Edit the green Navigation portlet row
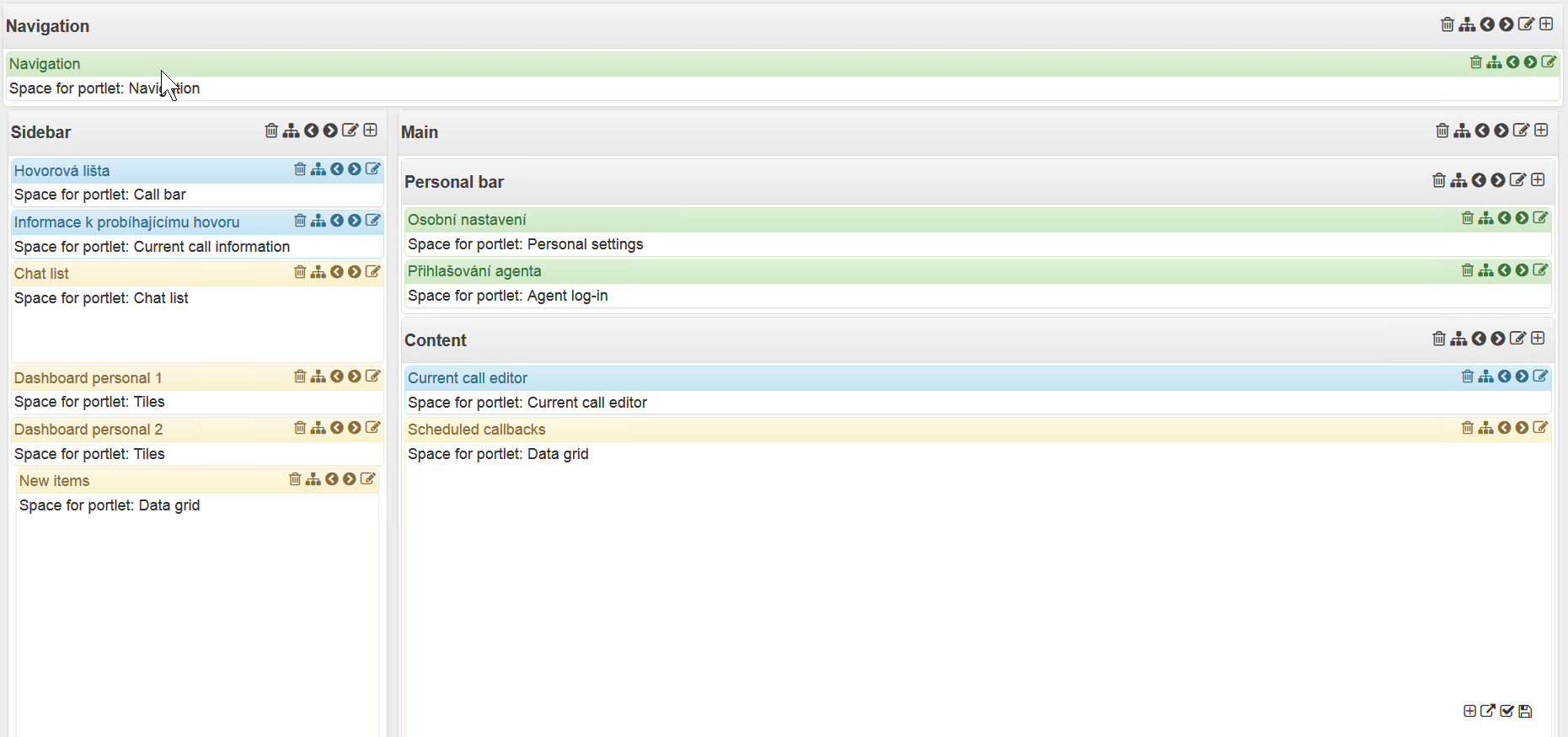The width and height of the screenshot is (1568, 737). [1549, 61]
